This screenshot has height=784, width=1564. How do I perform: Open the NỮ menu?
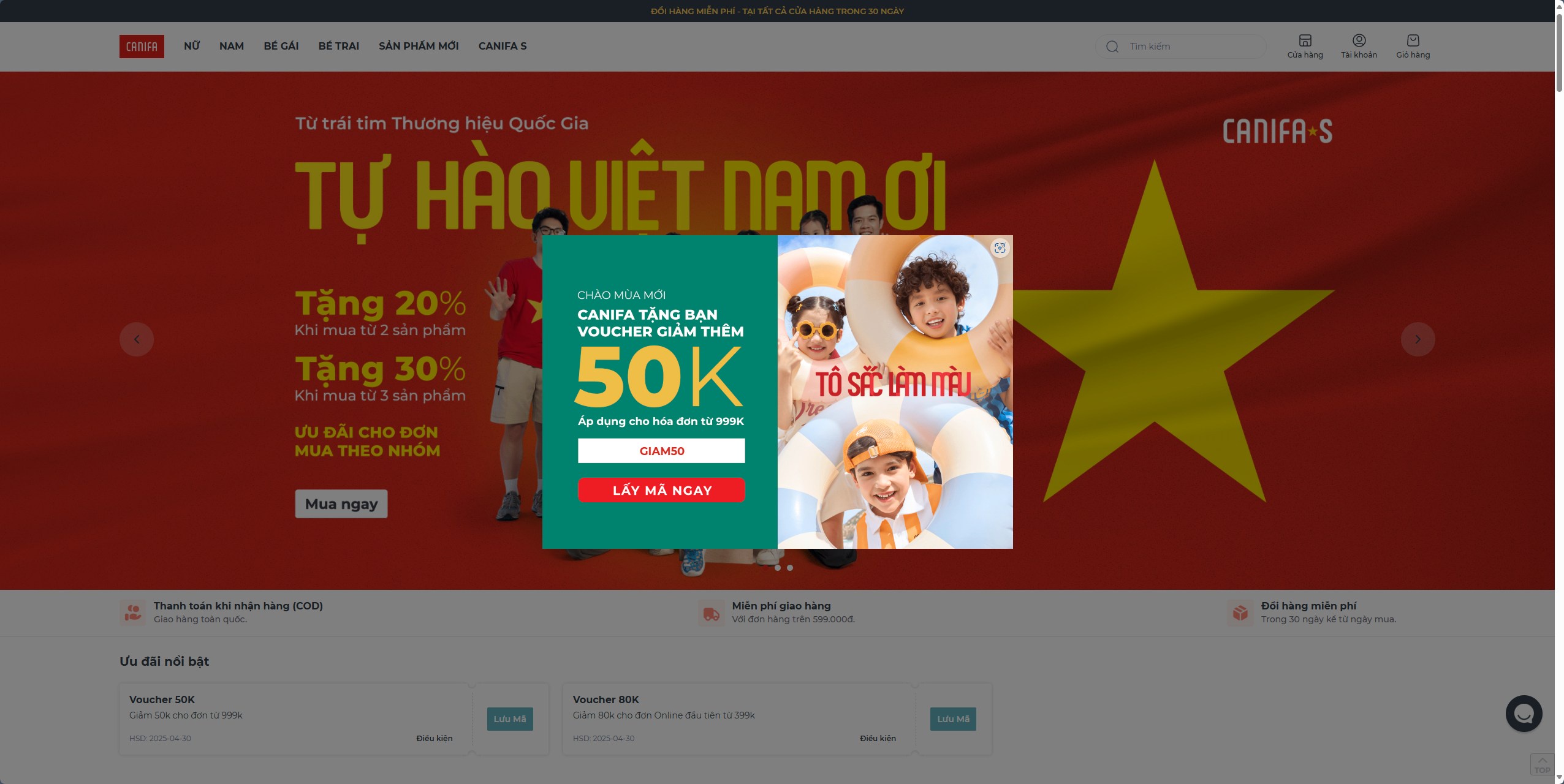point(192,46)
